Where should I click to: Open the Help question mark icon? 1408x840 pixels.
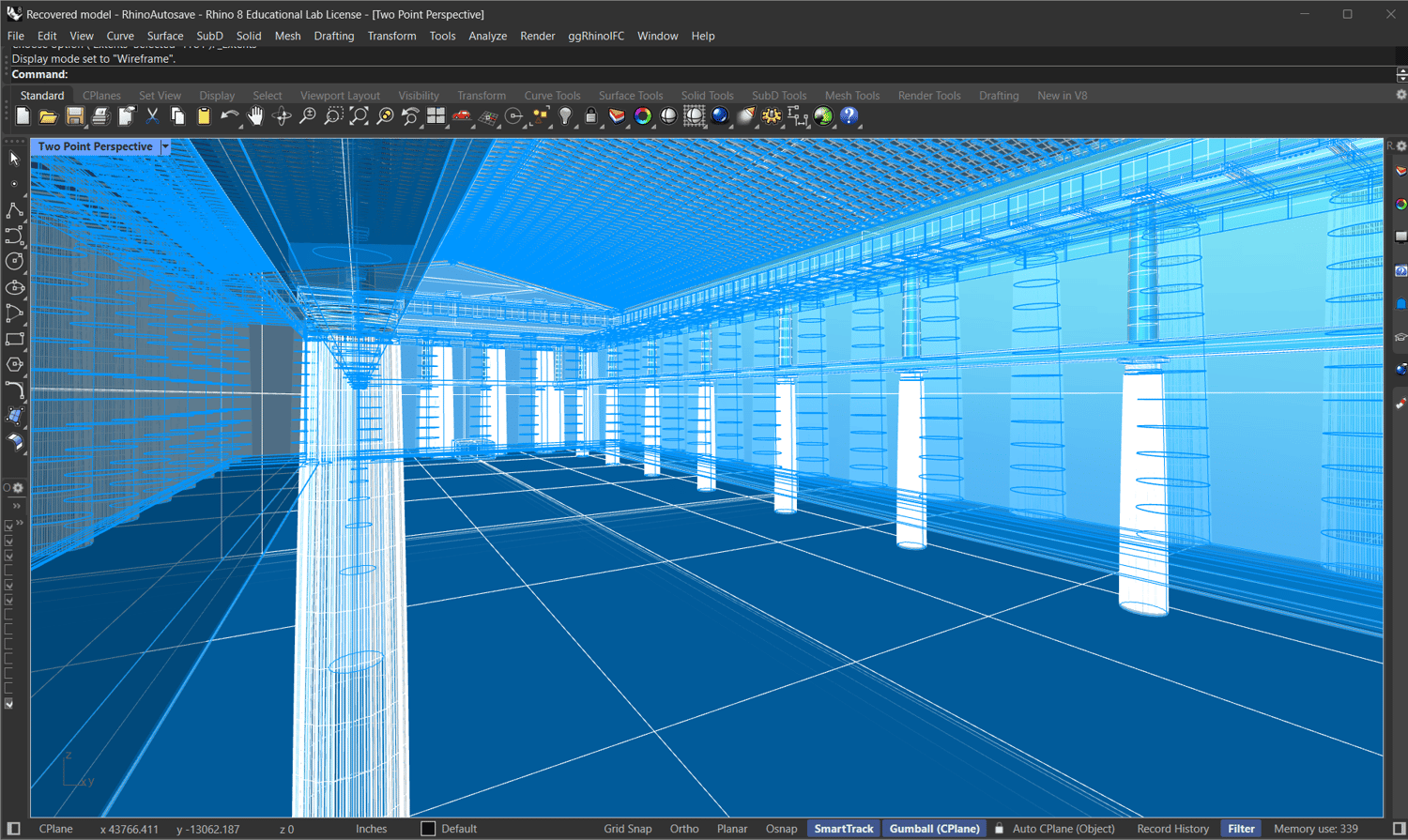[849, 116]
